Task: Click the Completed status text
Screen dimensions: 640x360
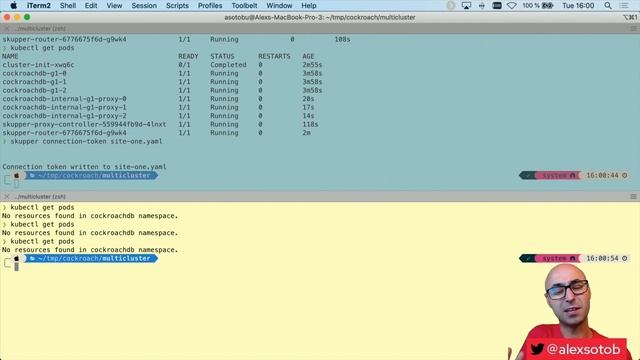Action: click(x=228, y=65)
